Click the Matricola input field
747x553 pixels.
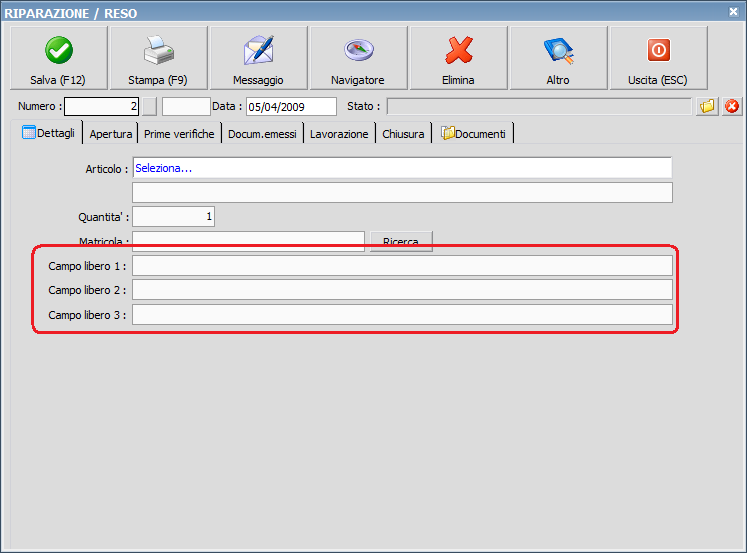pyautogui.click(x=248, y=241)
